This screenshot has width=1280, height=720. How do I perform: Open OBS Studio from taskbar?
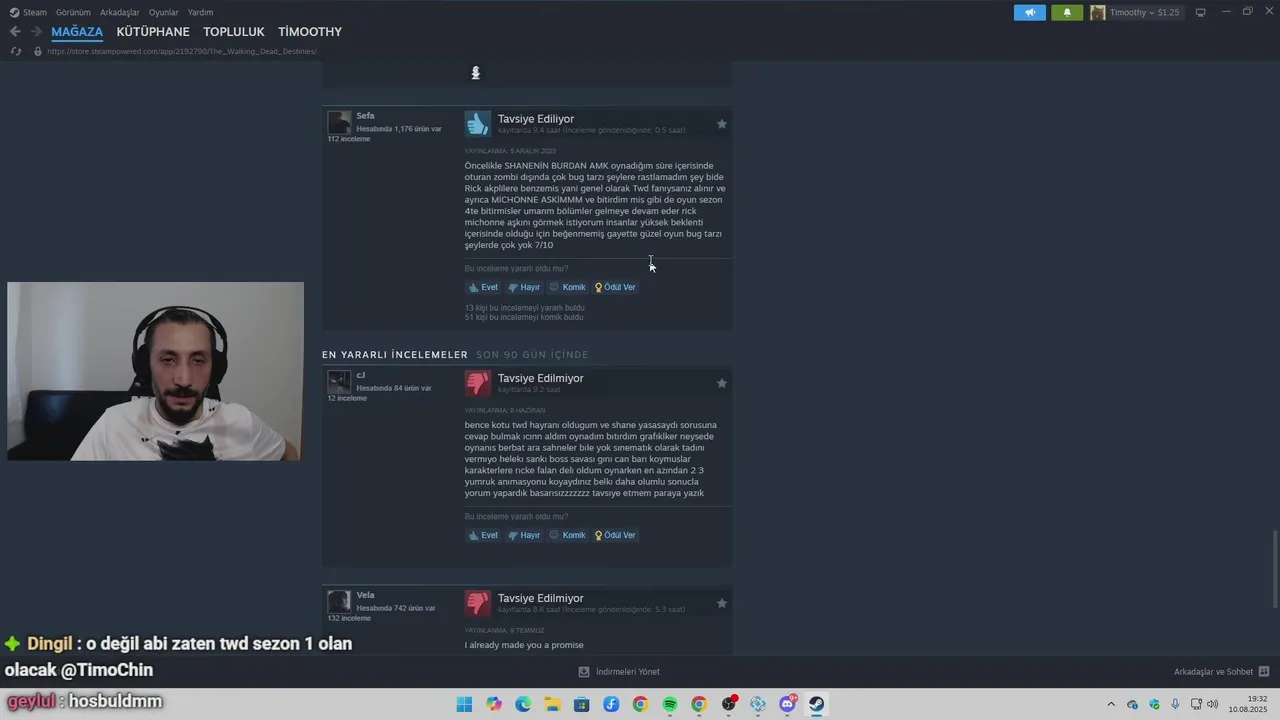(729, 704)
